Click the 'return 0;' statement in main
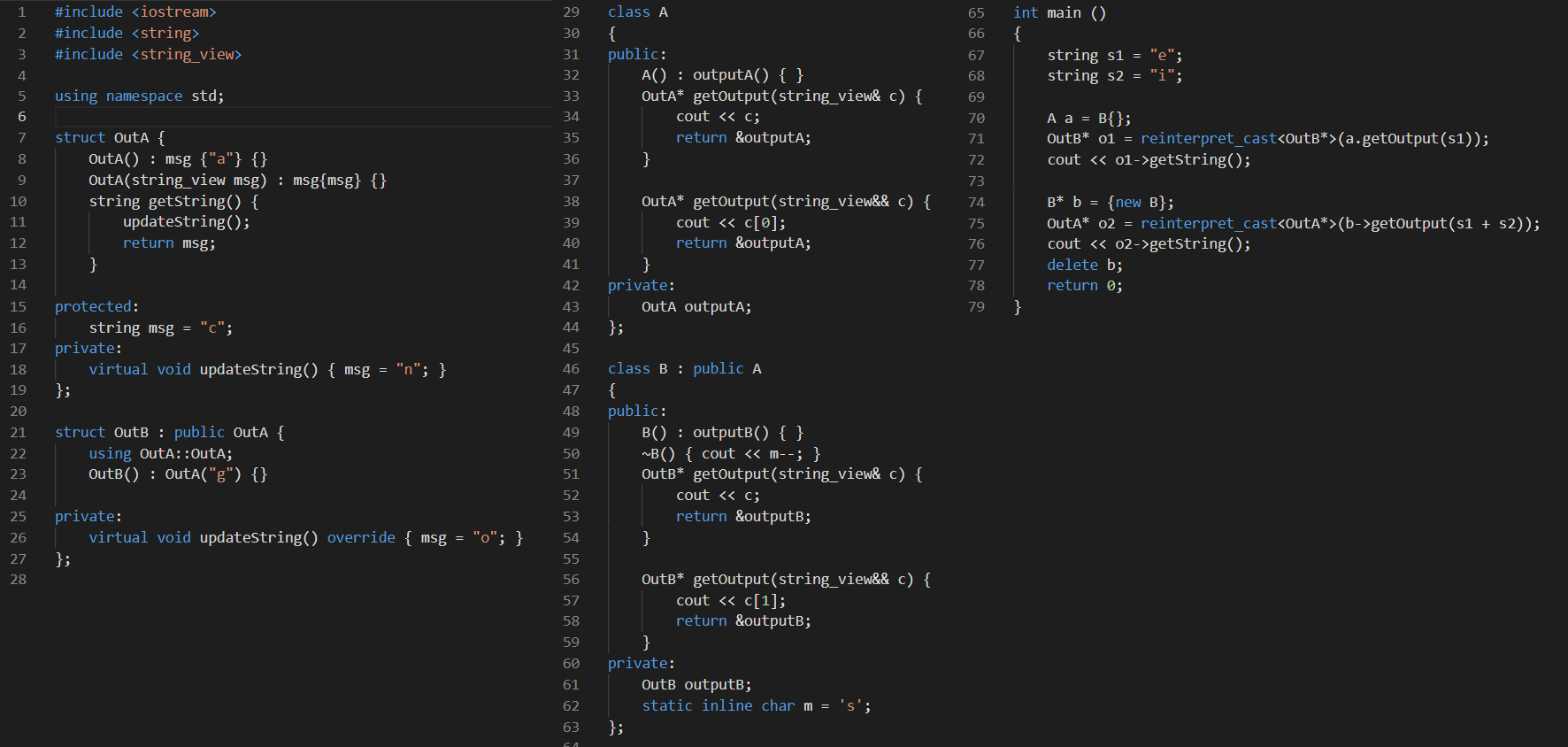Image resolution: width=1568 pixels, height=747 pixels. click(1084, 286)
